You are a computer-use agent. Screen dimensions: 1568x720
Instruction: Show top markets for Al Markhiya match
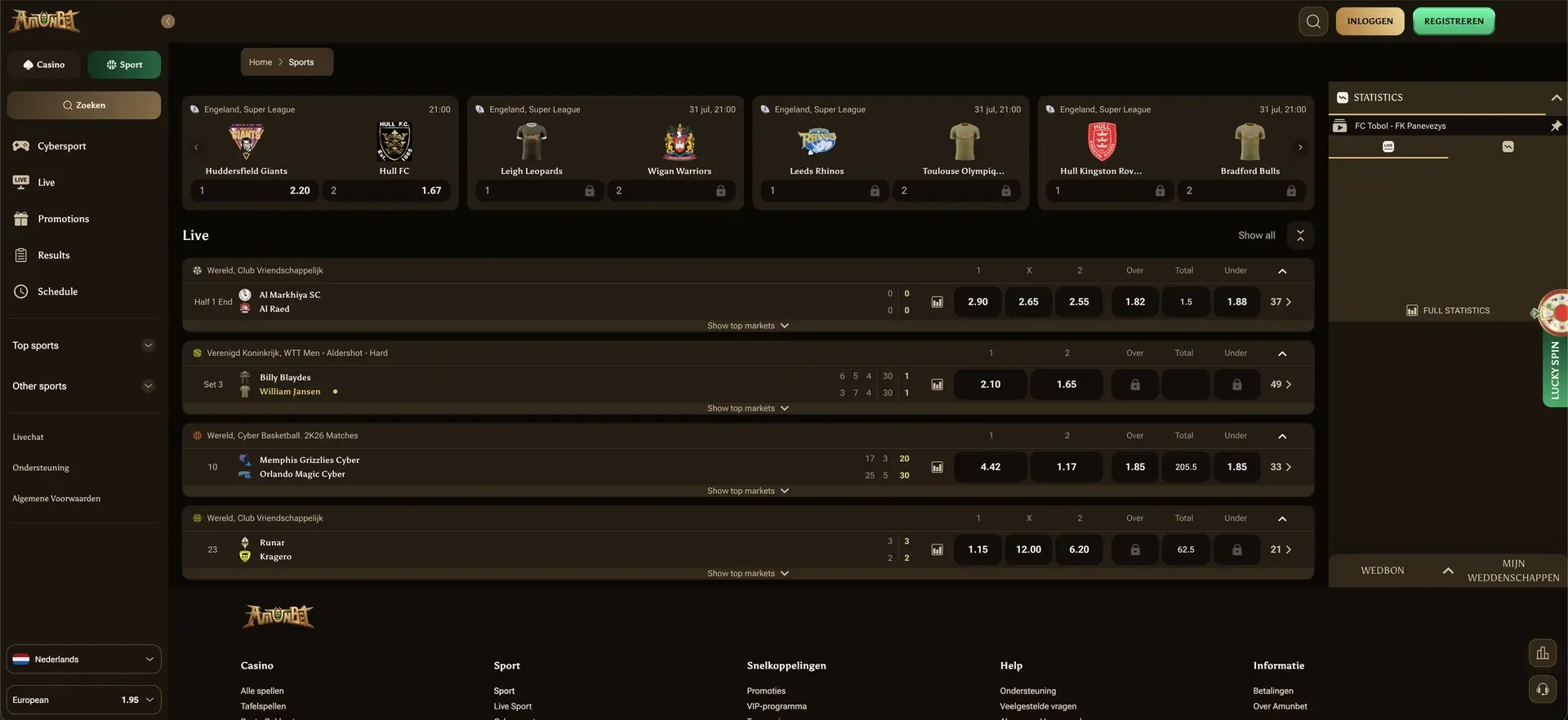(748, 326)
